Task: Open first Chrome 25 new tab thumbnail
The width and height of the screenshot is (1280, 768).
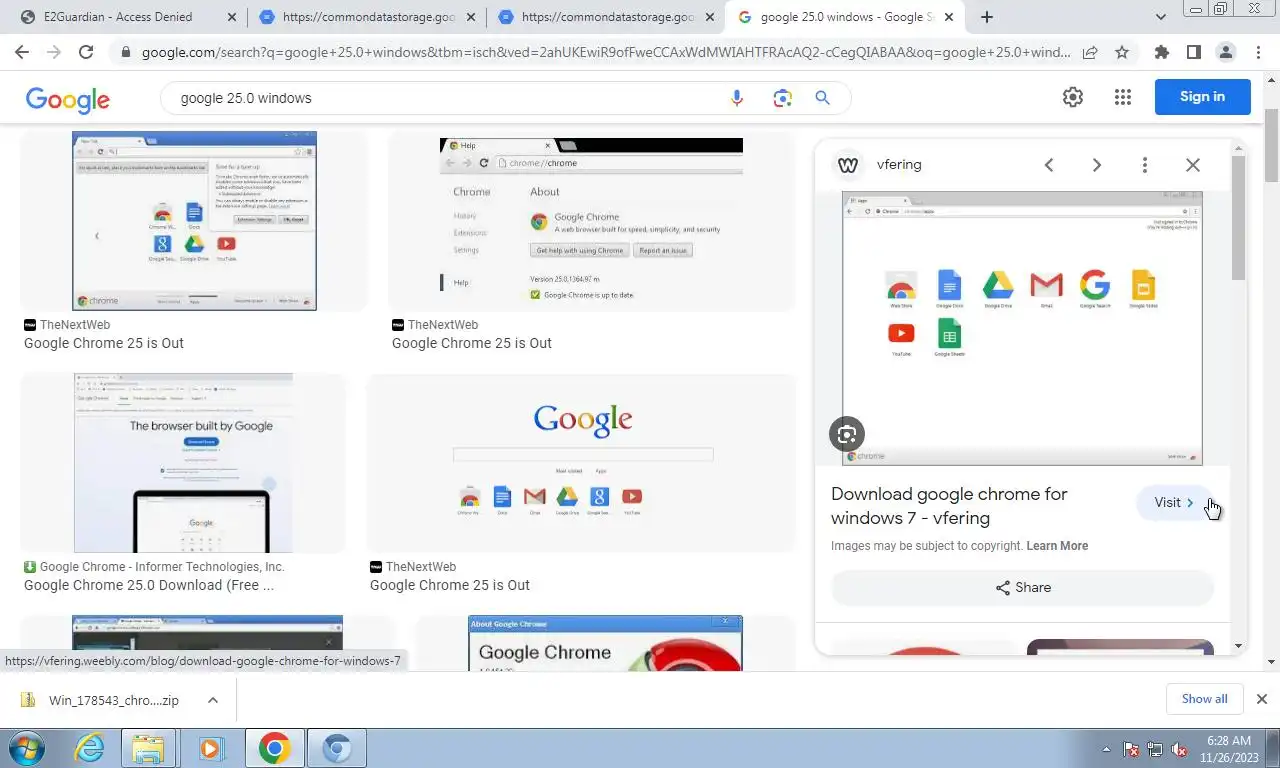Action: (x=194, y=220)
